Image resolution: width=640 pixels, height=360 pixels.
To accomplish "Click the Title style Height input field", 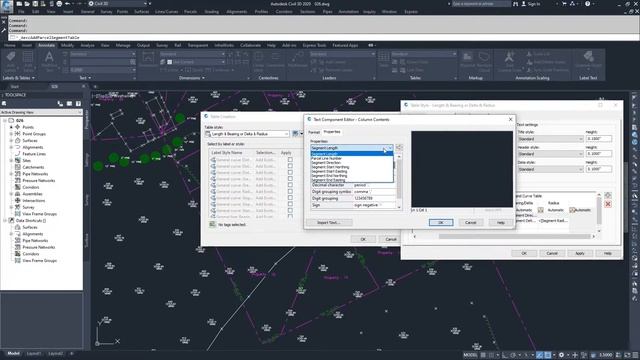I will coord(599,139).
